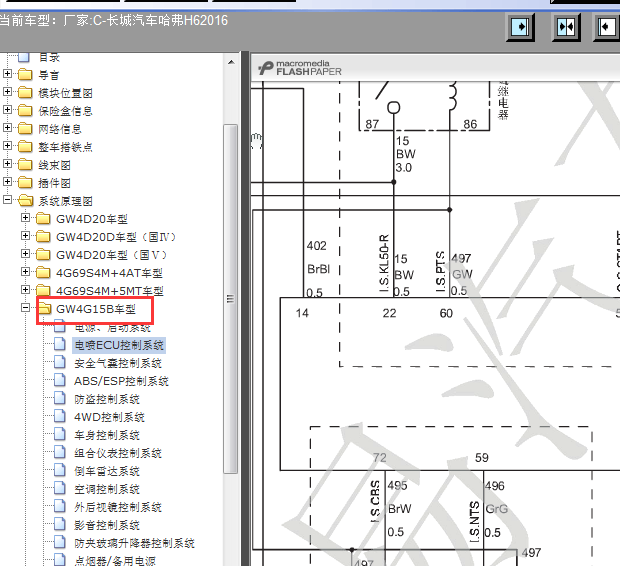This screenshot has height=566, width=620.
Task: Click the left-arrow panel layout button
Action: (x=607, y=27)
